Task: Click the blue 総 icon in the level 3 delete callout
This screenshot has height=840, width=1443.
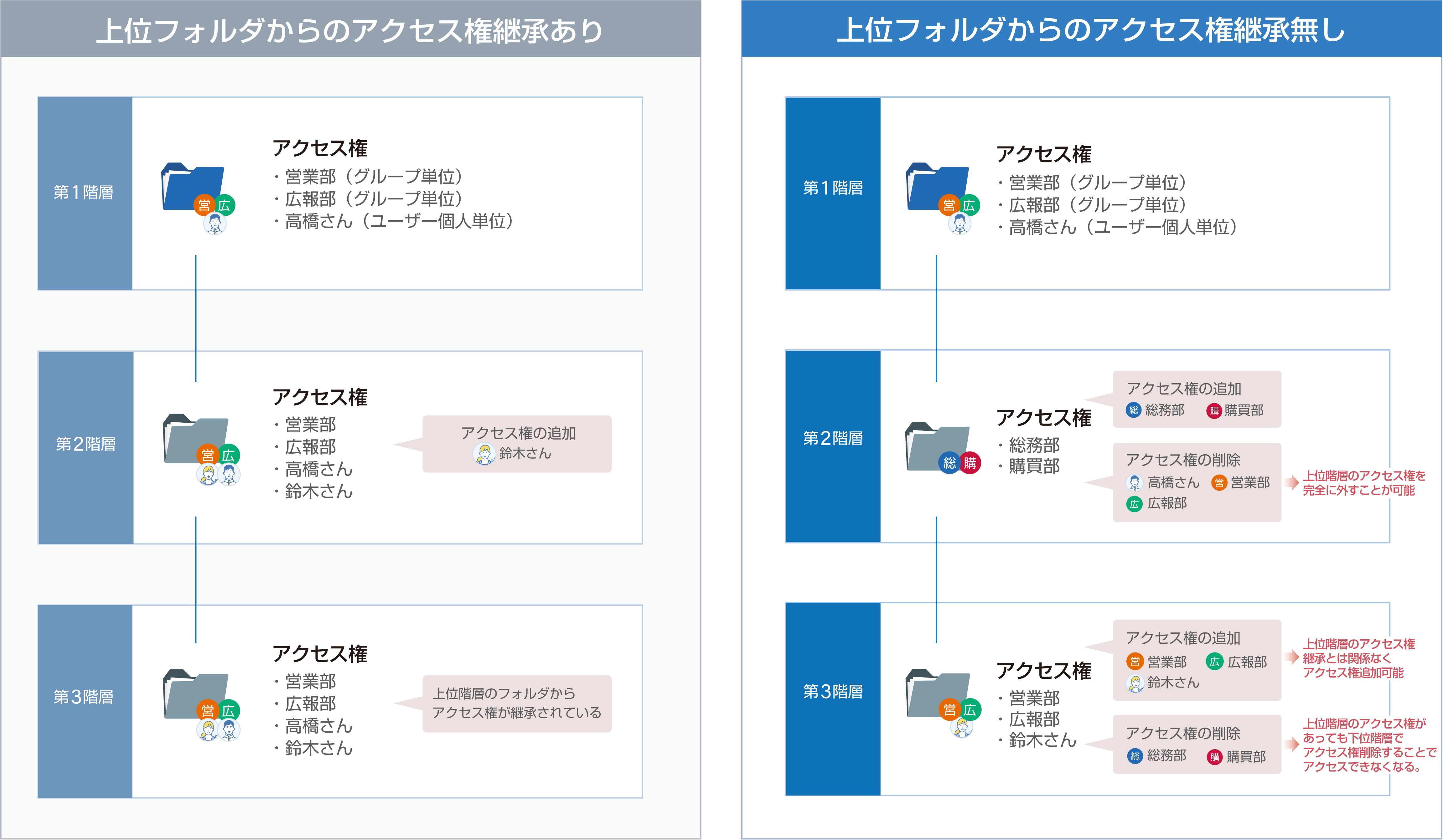Action: 1135,756
